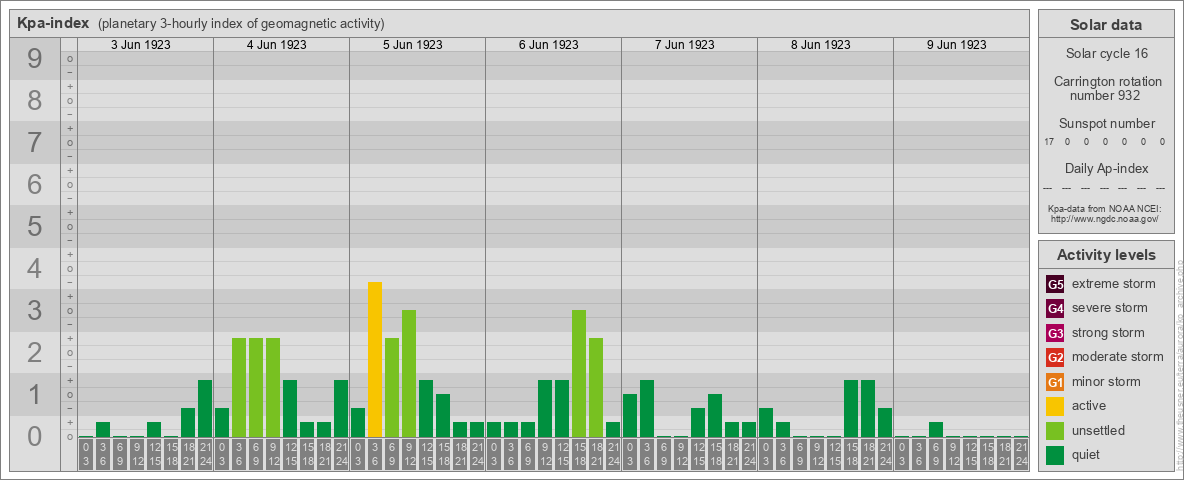Click the G3 strong storm legend icon

point(1055,333)
